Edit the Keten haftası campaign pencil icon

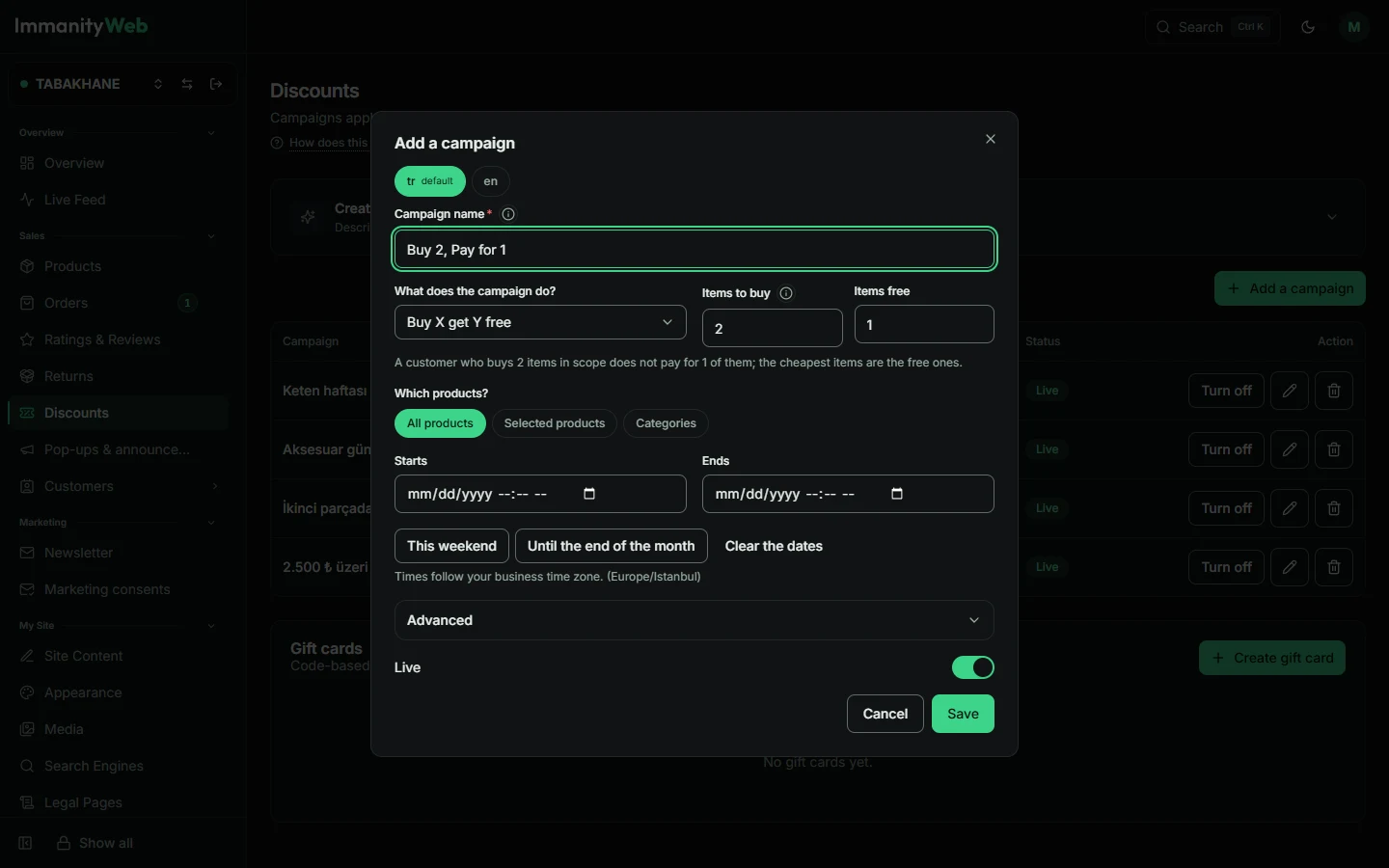pos(1290,391)
